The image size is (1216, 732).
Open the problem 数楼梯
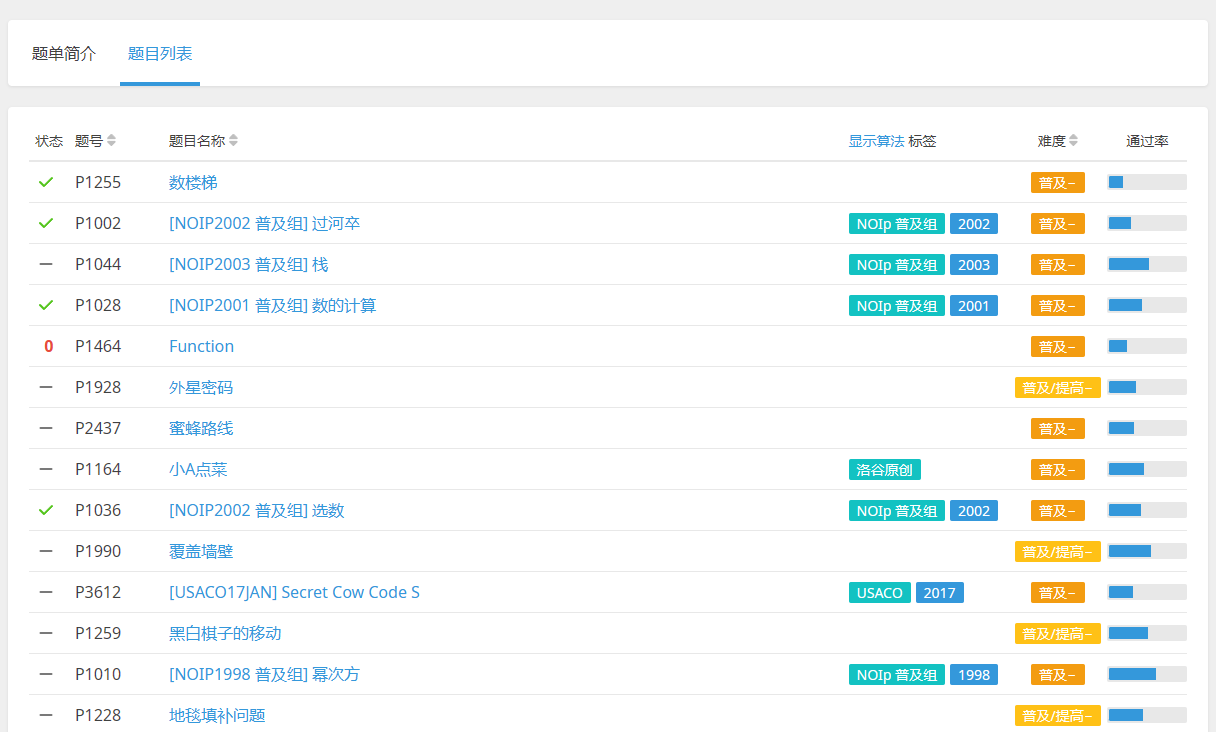point(193,182)
